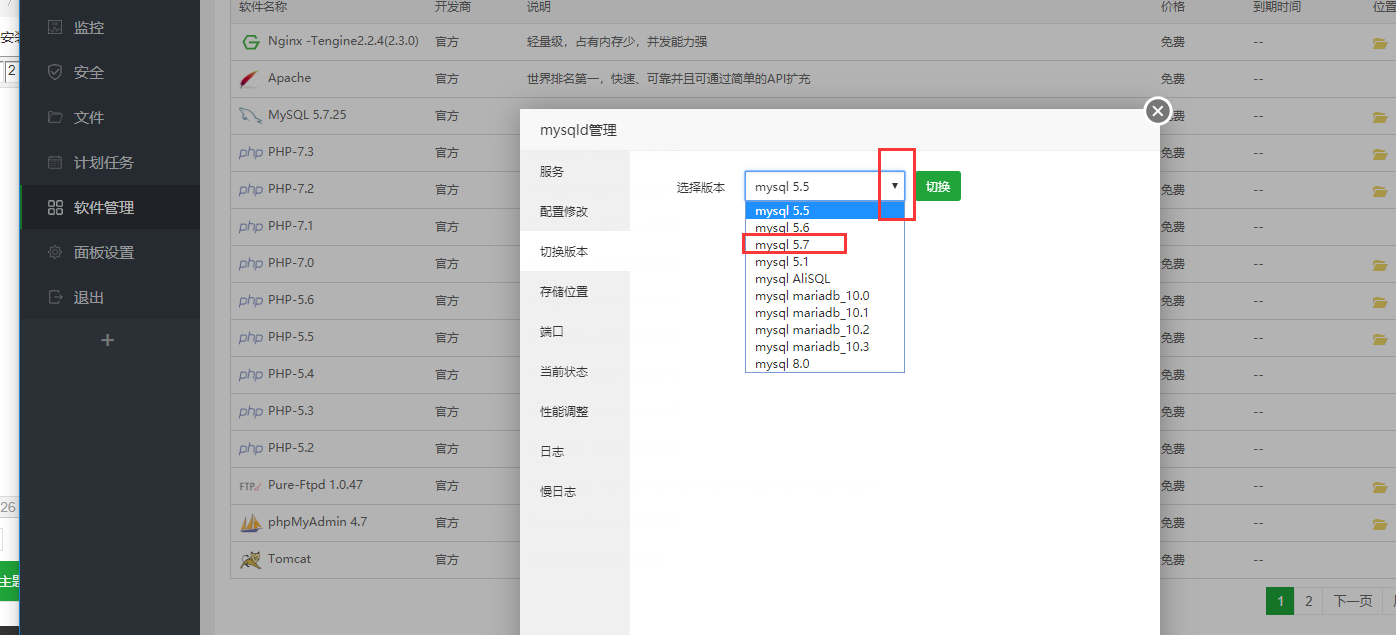The width and height of the screenshot is (1396, 635).
Task: Click the MySQL dolphin icon
Action: point(250,116)
